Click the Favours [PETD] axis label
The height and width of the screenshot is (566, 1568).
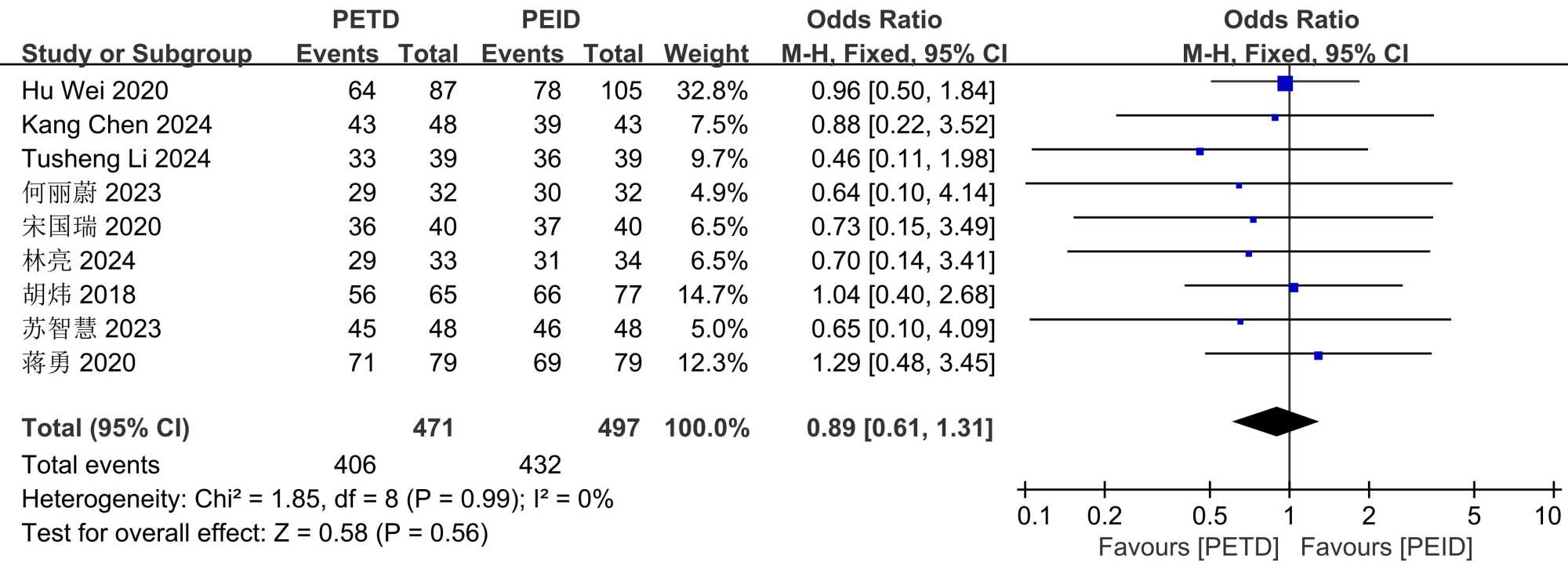click(1188, 546)
